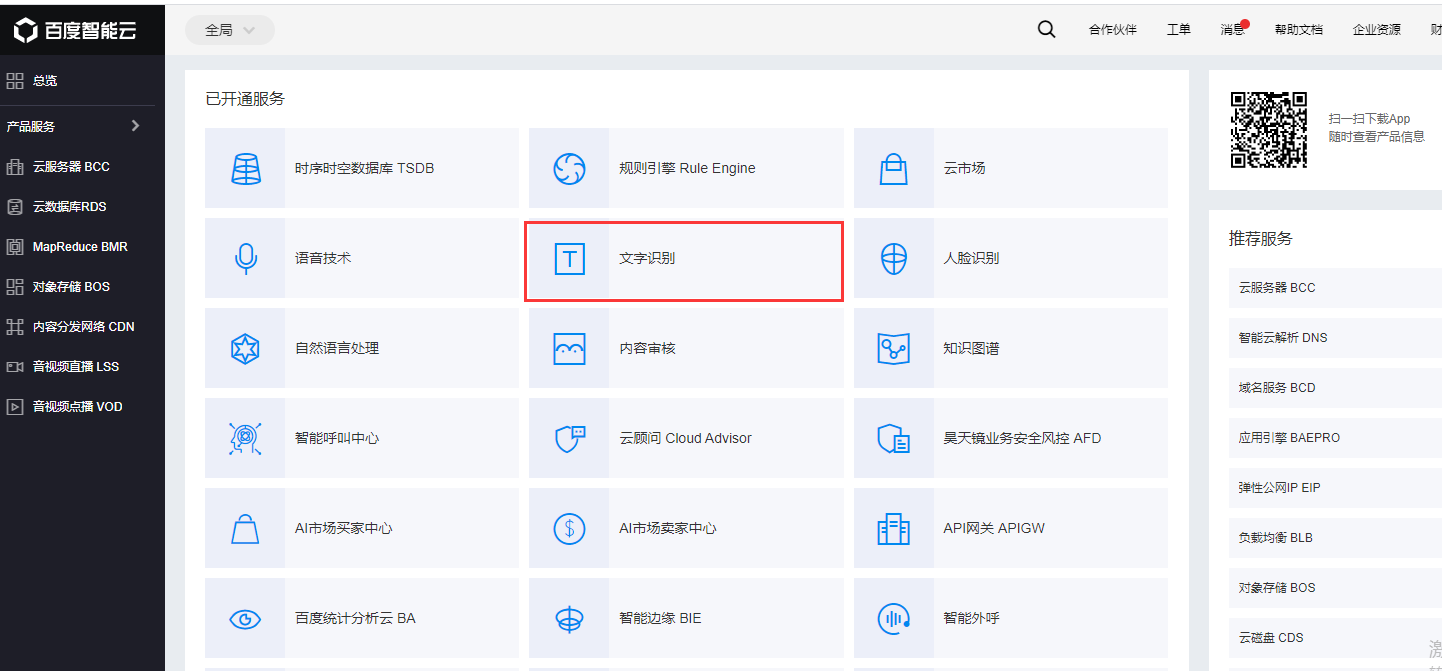Click the 文字识别 T icon

tap(569, 258)
